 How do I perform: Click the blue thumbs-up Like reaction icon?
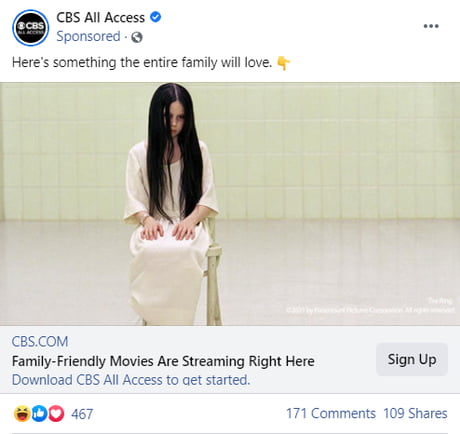pyautogui.click(x=39, y=414)
